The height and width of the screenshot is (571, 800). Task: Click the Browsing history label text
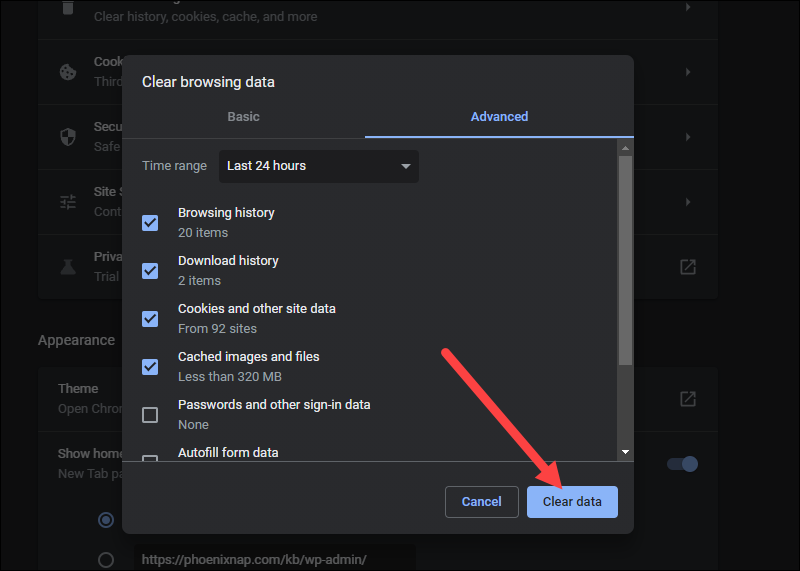[x=226, y=213]
